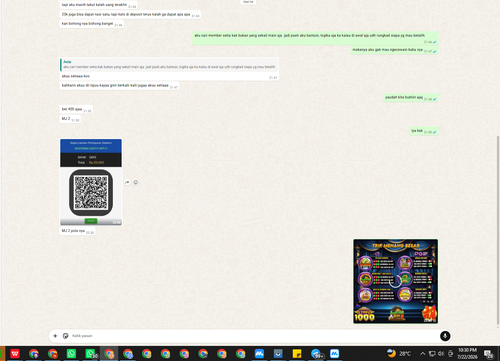Image resolution: width=500 pixels, height=361 pixels.
Task: Select message 'tapi aku masih takut kalah'
Action: click(98, 5)
